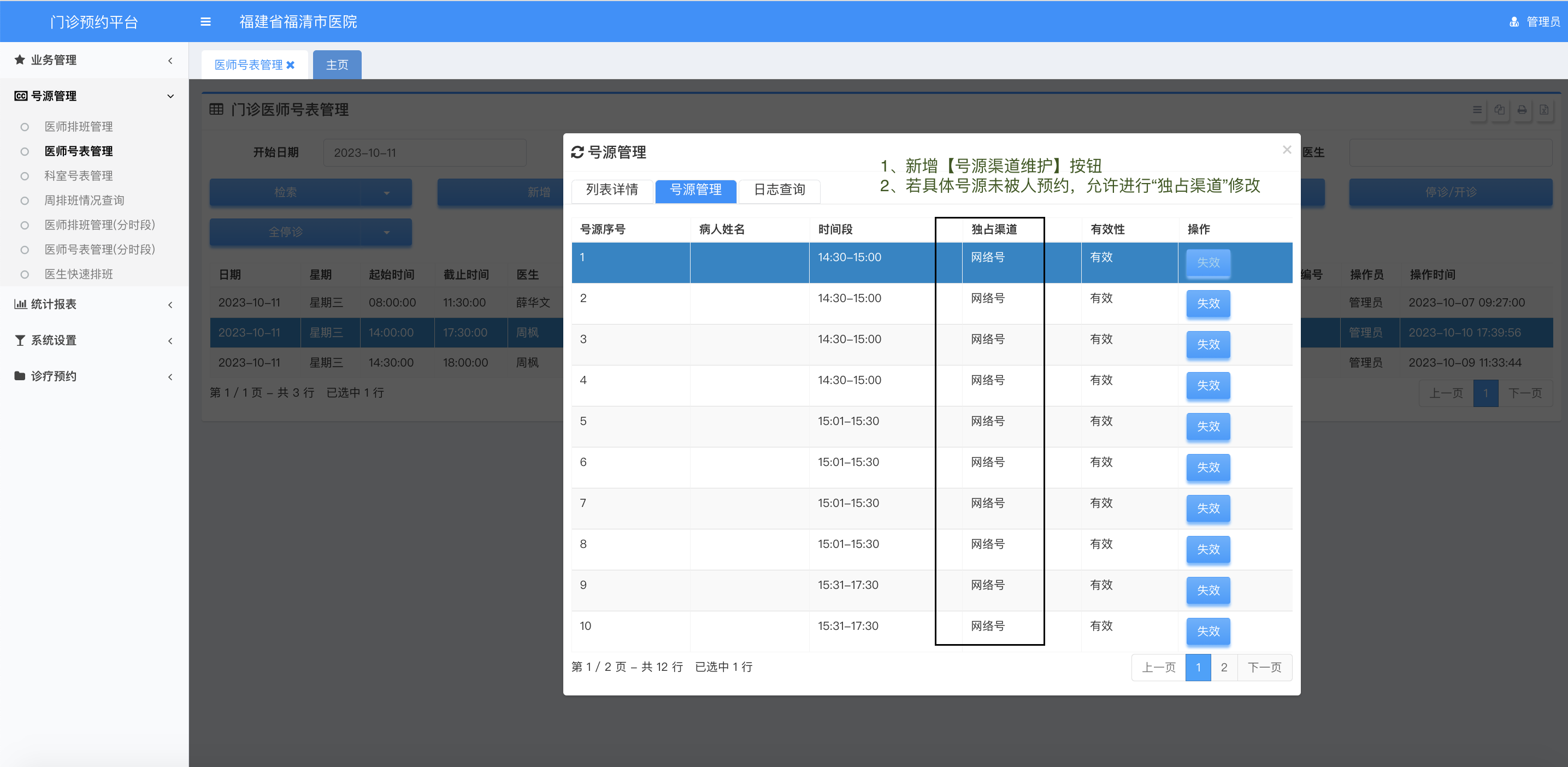Click the administrator user icon
1568x767 pixels.
[x=1514, y=22]
